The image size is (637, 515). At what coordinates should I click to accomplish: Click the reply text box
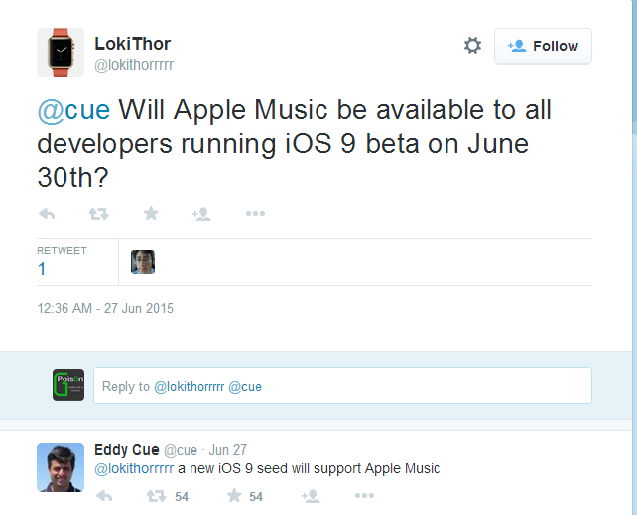[342, 385]
